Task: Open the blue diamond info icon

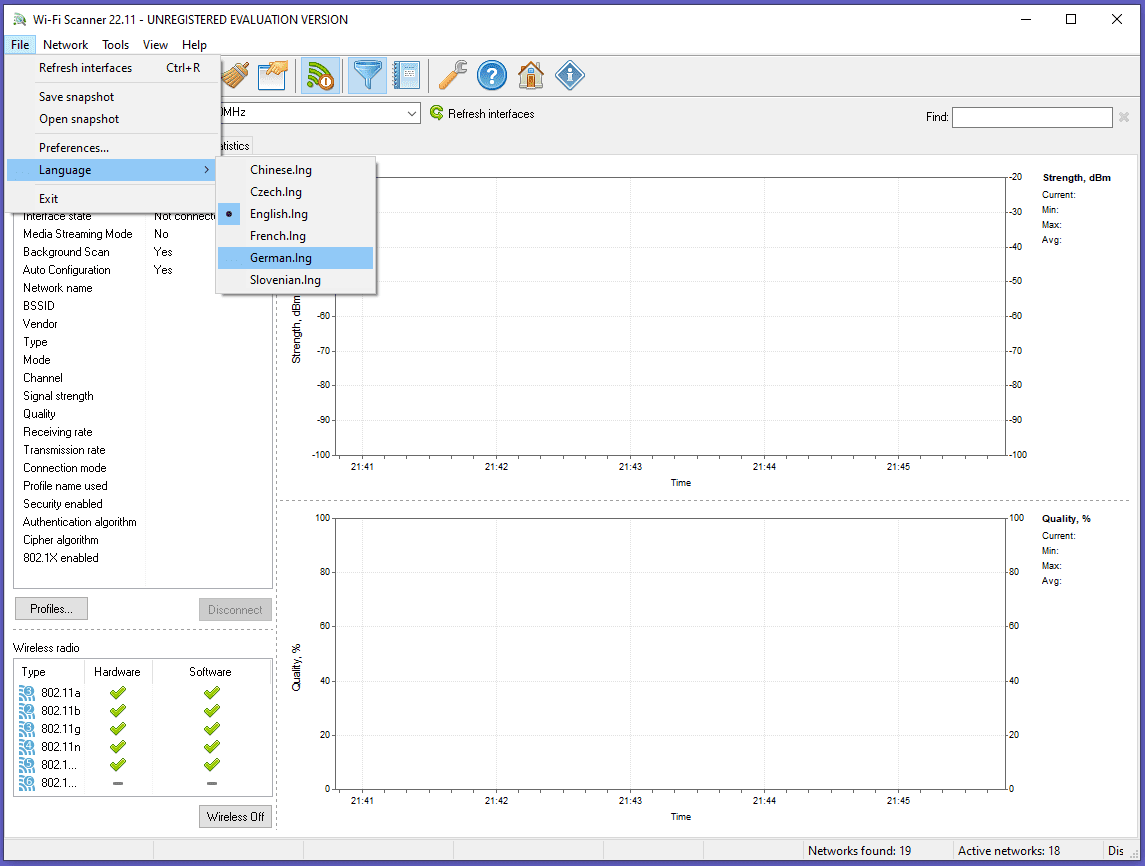Action: 570,75
